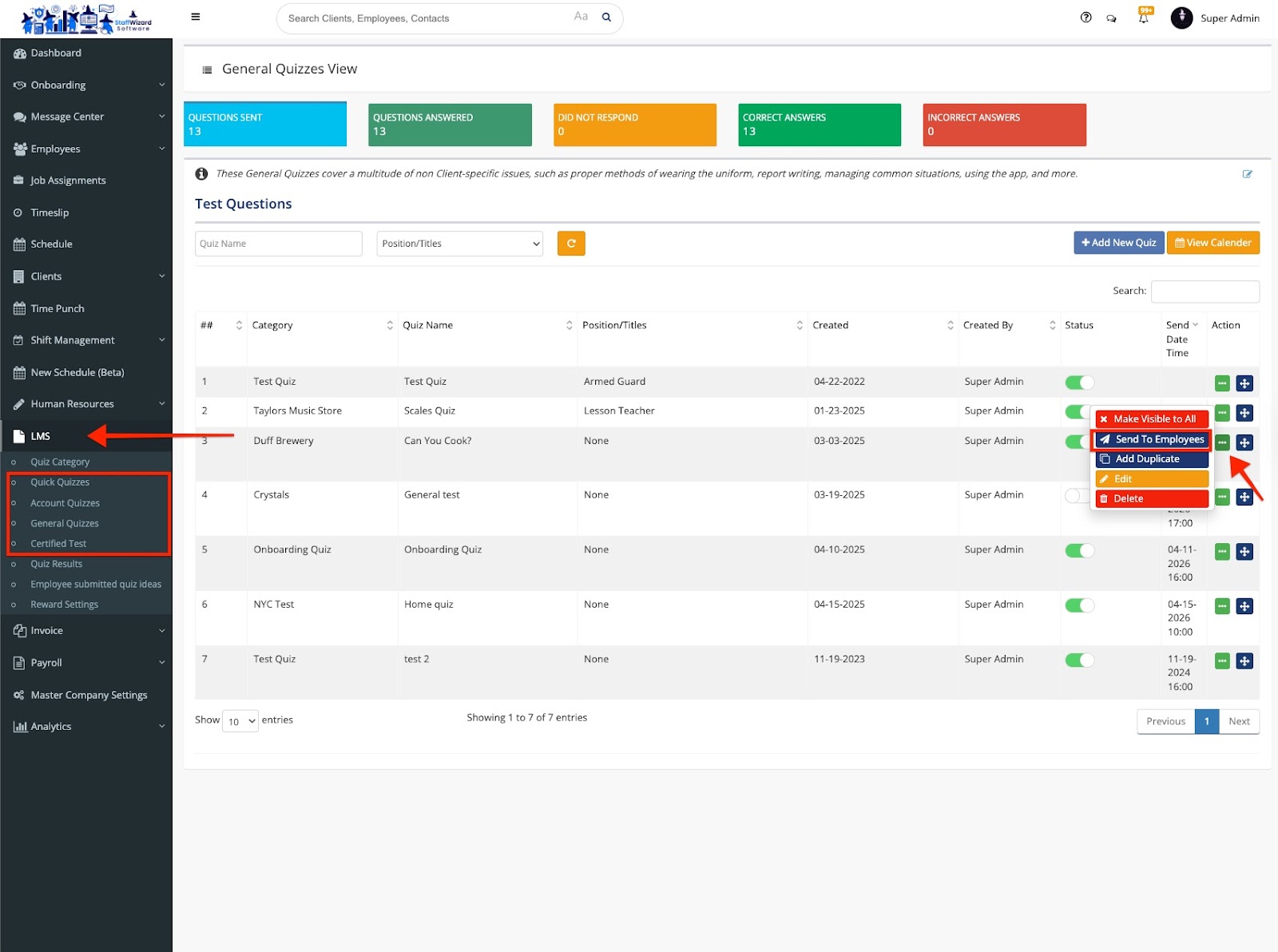1278x952 pixels.
Task: Toggle status switch for NYC Test Home quiz
Action: (1079, 605)
